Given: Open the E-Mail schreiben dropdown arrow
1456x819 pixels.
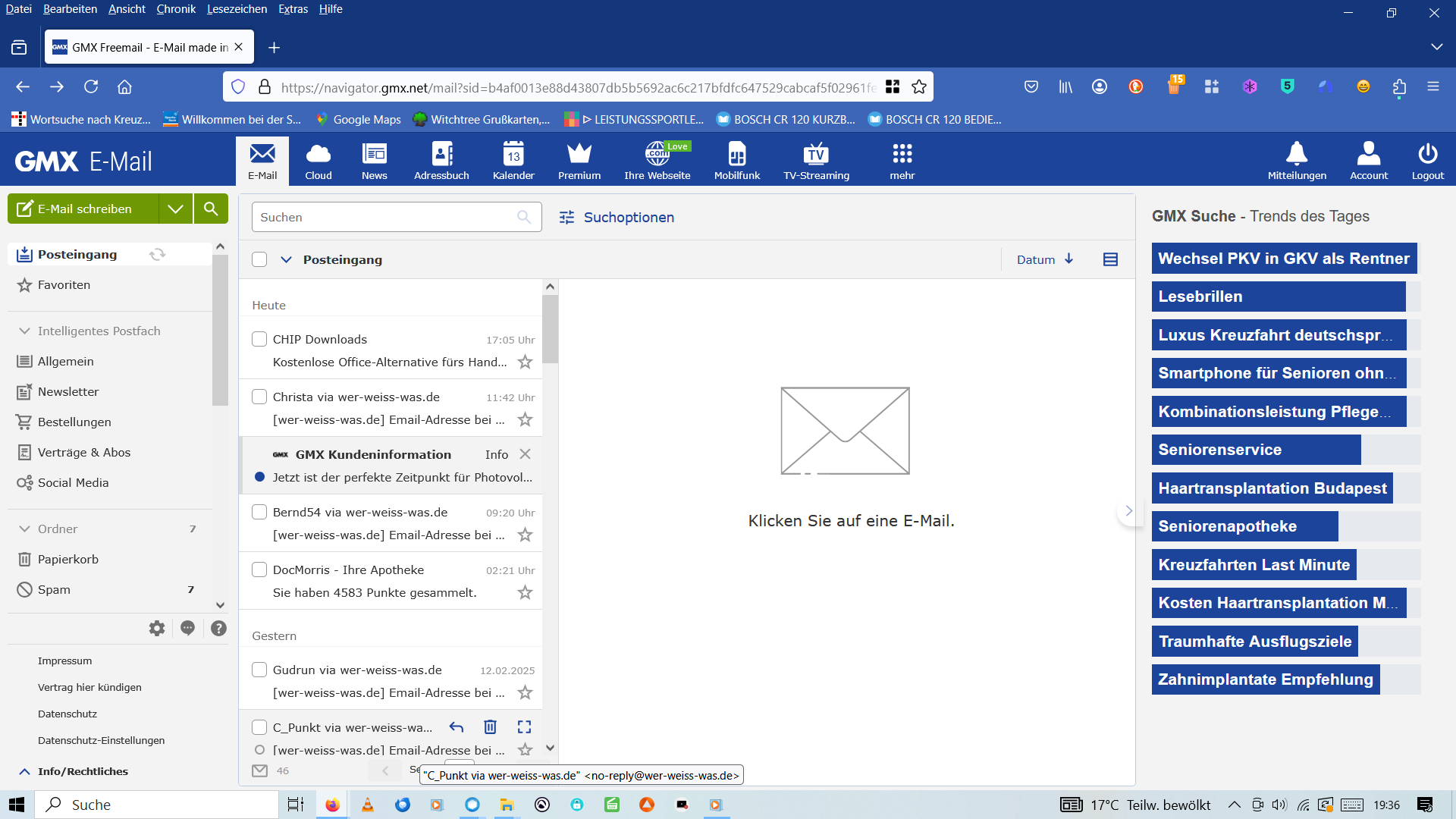Looking at the screenshot, I should pos(175,209).
